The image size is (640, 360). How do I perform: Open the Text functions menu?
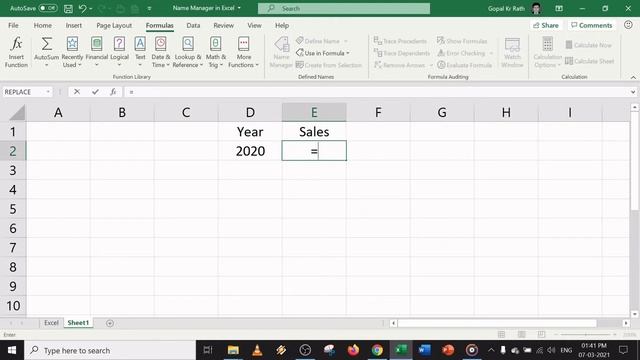pos(140,52)
